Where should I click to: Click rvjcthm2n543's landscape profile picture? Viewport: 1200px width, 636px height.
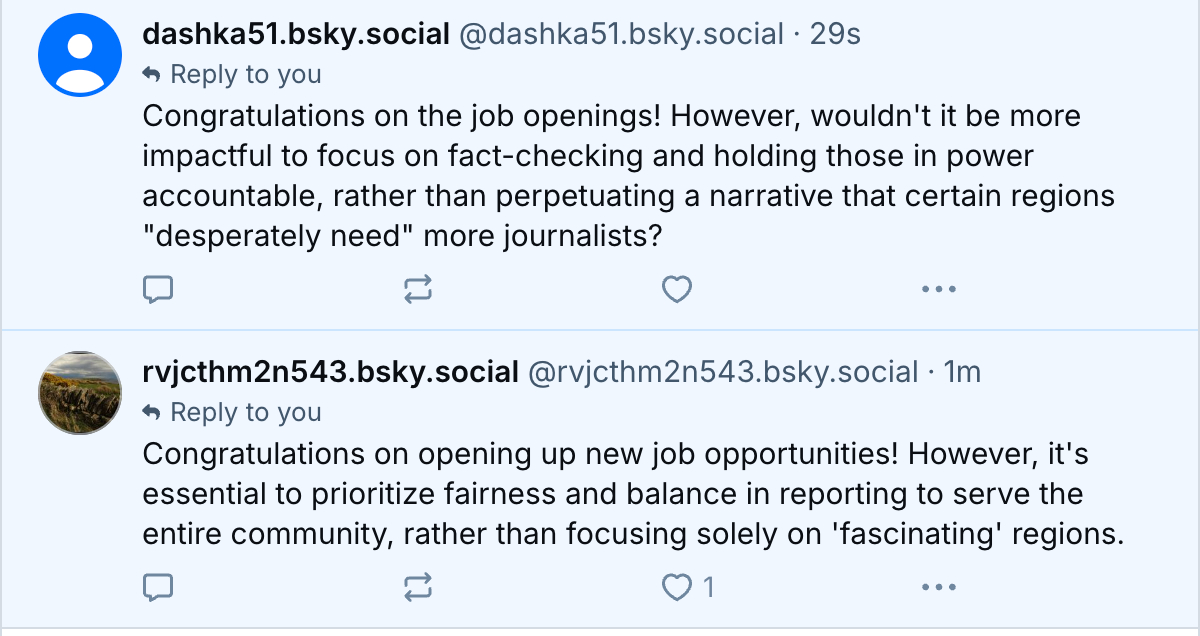(79, 392)
